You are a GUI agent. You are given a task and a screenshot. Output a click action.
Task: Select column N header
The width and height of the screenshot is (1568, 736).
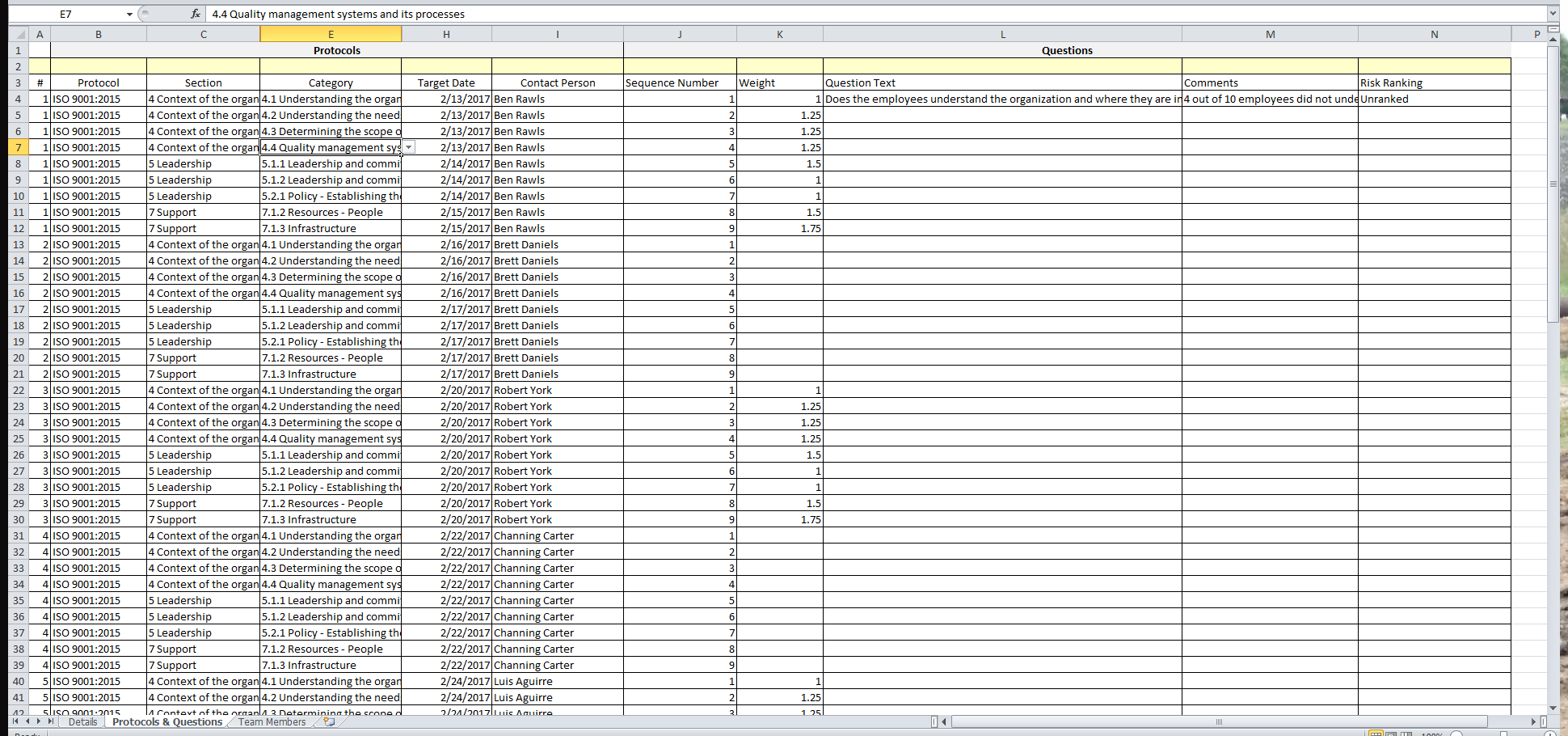[x=1435, y=34]
